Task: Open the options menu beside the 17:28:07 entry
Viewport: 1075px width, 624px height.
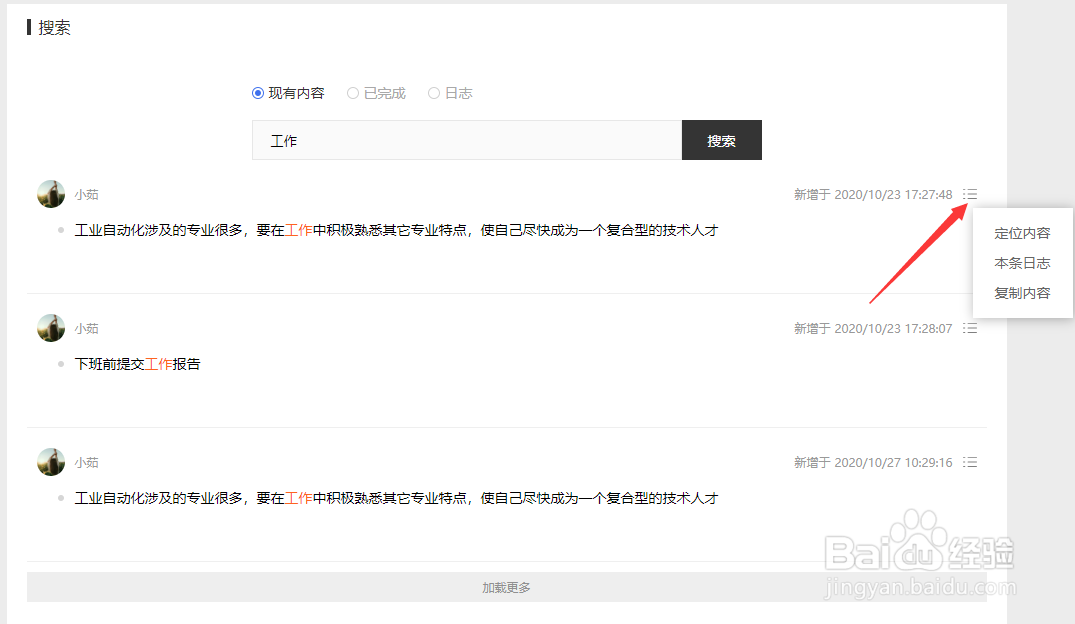Action: click(969, 328)
